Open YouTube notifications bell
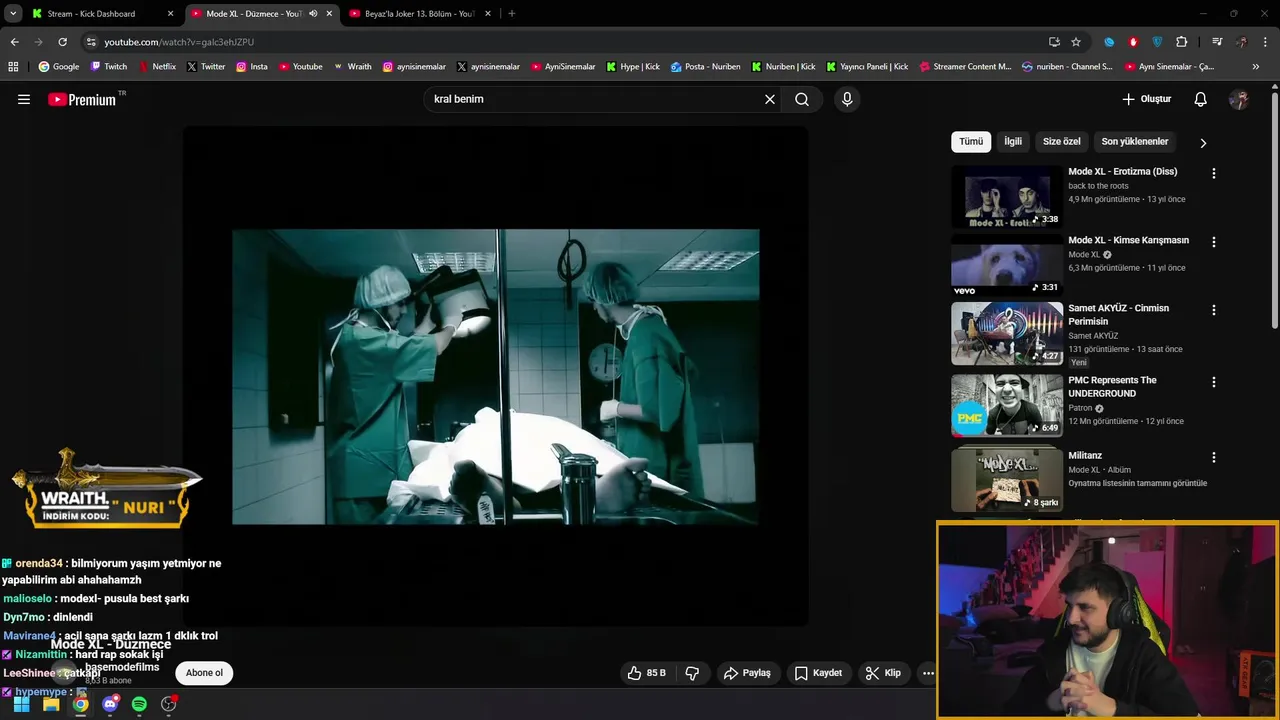1280x720 pixels. pos(1201,99)
